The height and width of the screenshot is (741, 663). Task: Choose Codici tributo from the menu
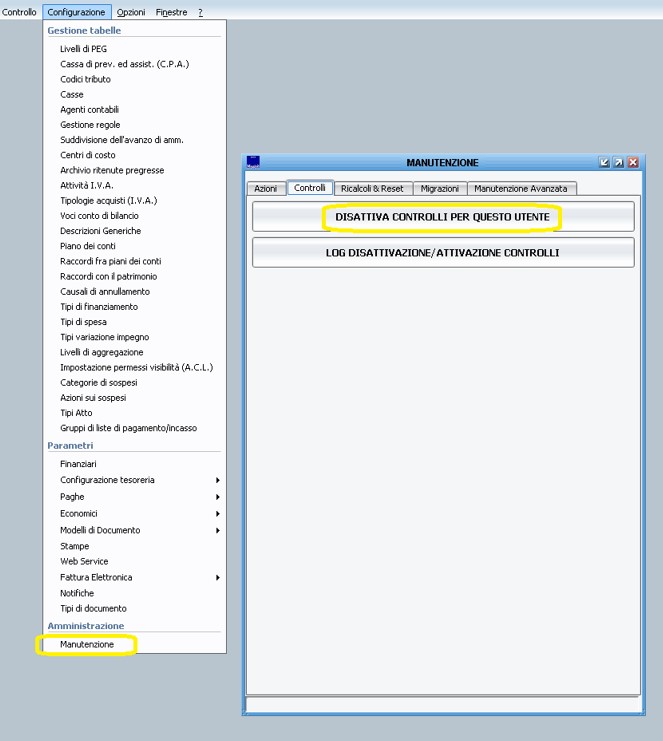[86, 79]
